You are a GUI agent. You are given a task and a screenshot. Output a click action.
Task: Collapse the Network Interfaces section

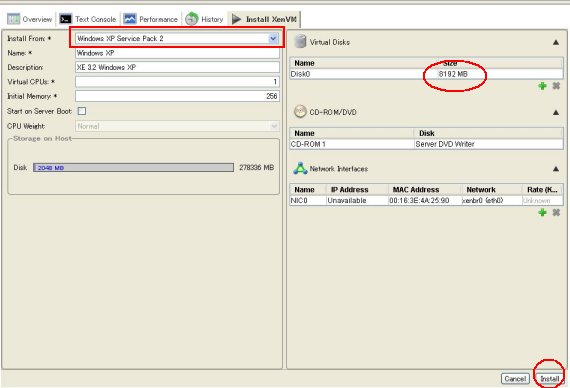pyautogui.click(x=556, y=169)
